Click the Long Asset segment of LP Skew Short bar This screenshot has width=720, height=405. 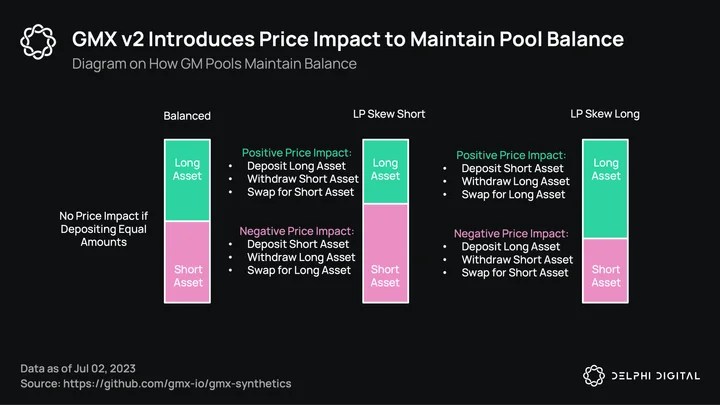pos(386,172)
